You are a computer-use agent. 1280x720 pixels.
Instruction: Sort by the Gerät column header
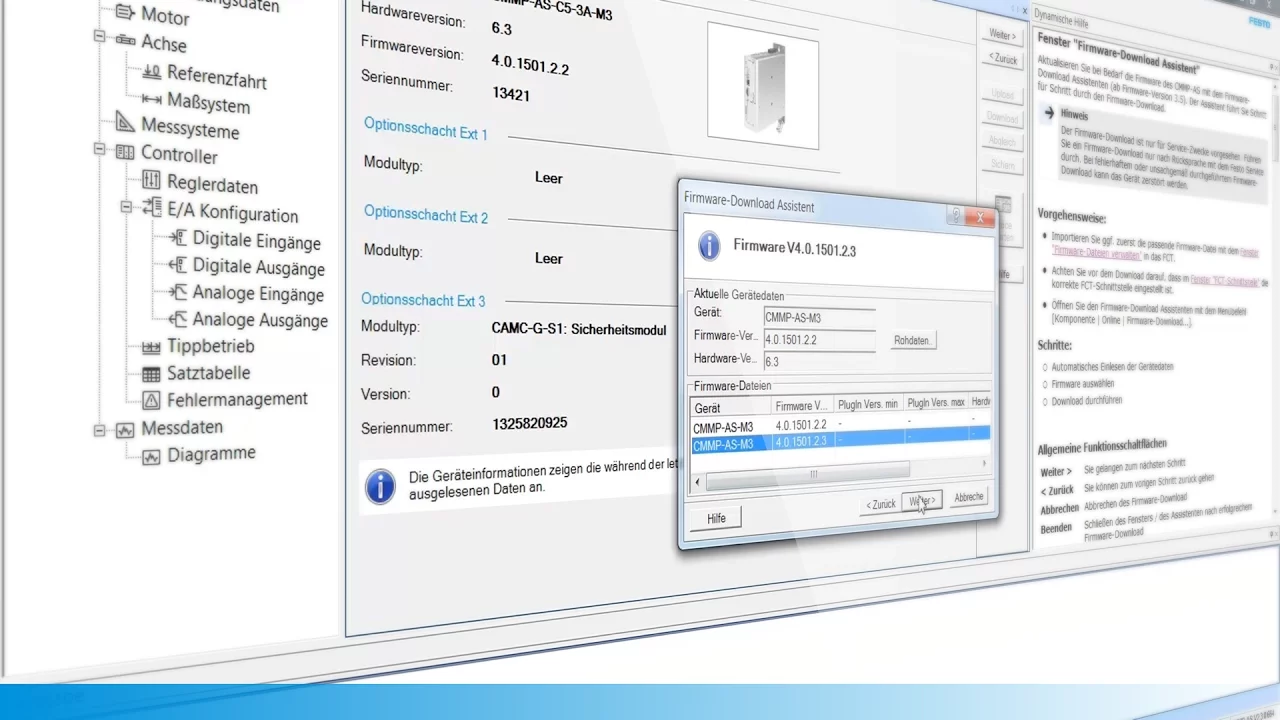tap(731, 409)
